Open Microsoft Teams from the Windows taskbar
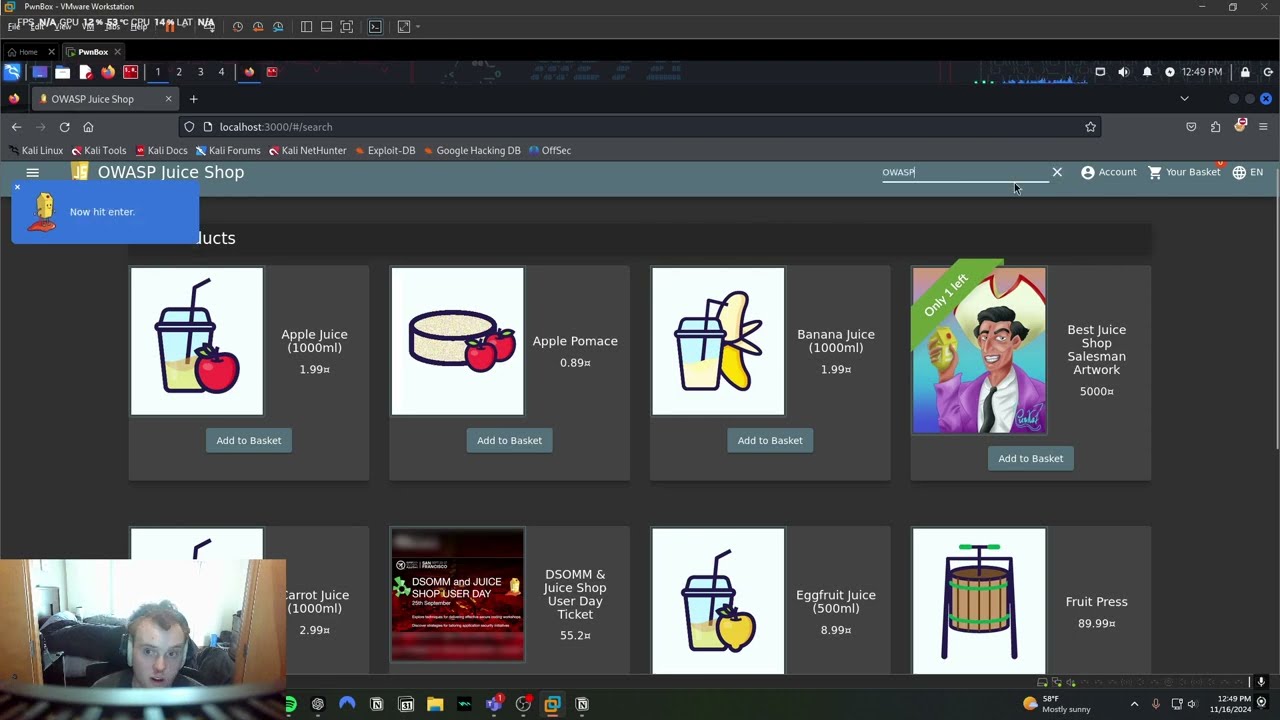The width and height of the screenshot is (1280, 720). tap(494, 704)
